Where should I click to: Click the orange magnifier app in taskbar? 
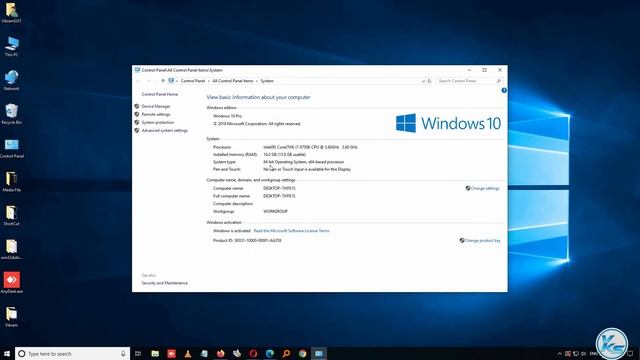286,353
